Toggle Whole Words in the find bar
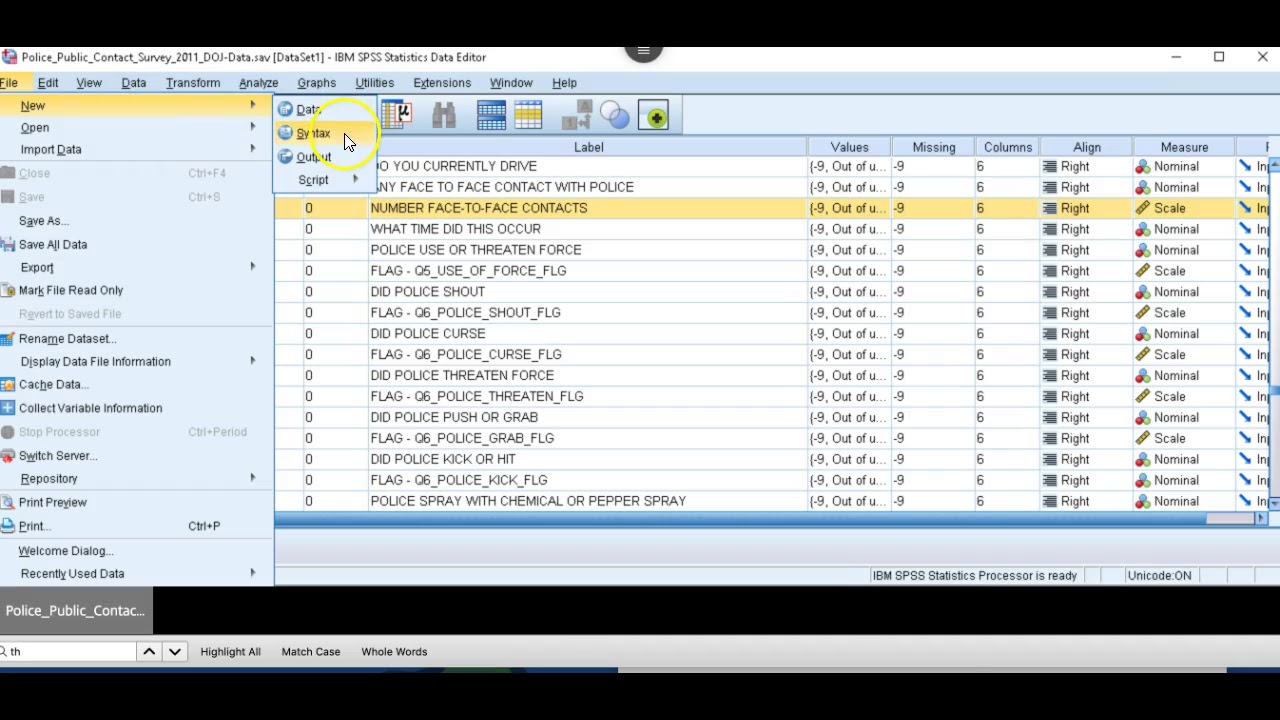 (x=394, y=652)
